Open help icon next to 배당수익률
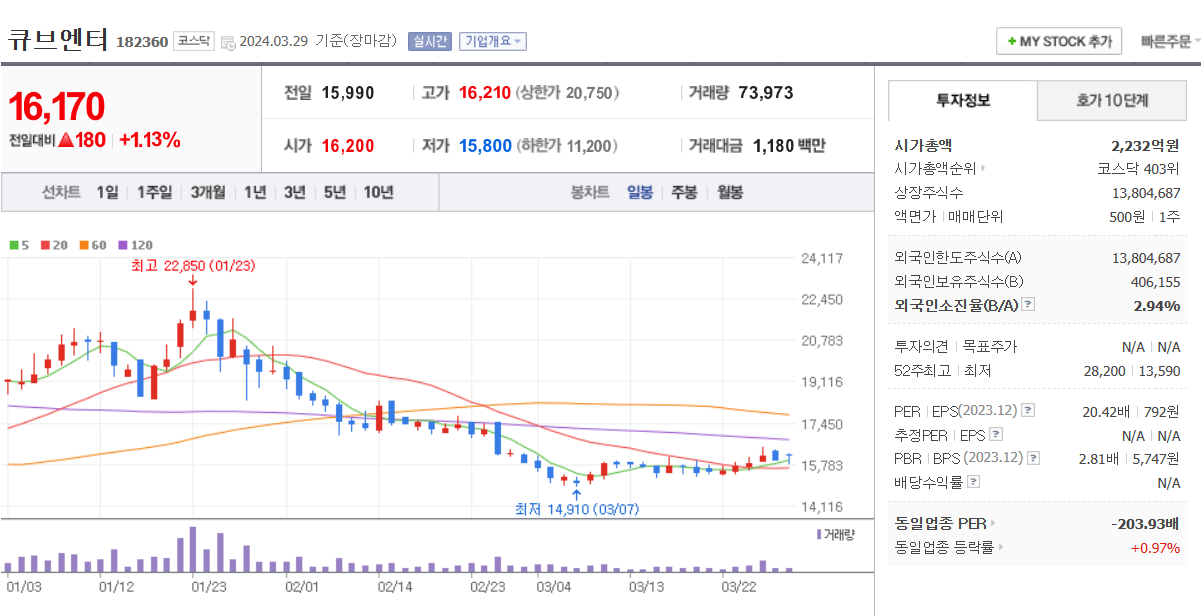The height and width of the screenshot is (616, 1202). (974, 482)
